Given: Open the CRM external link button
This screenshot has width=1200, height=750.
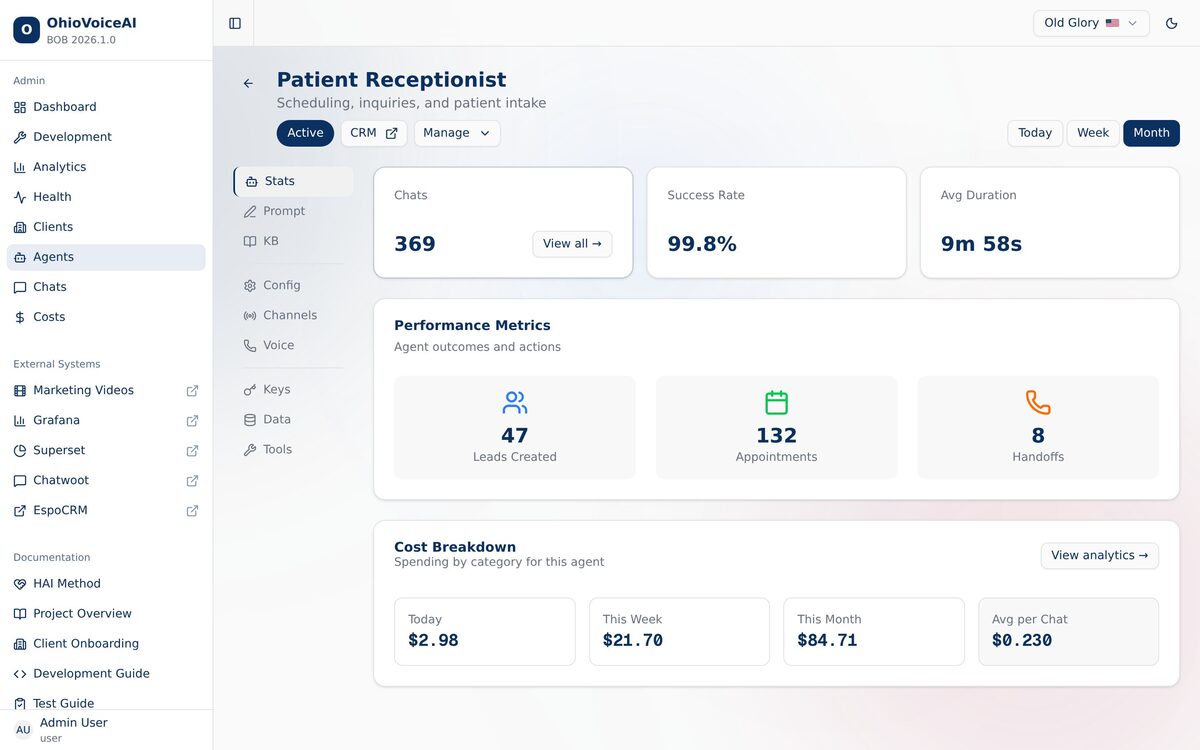Looking at the screenshot, I should tap(373, 133).
